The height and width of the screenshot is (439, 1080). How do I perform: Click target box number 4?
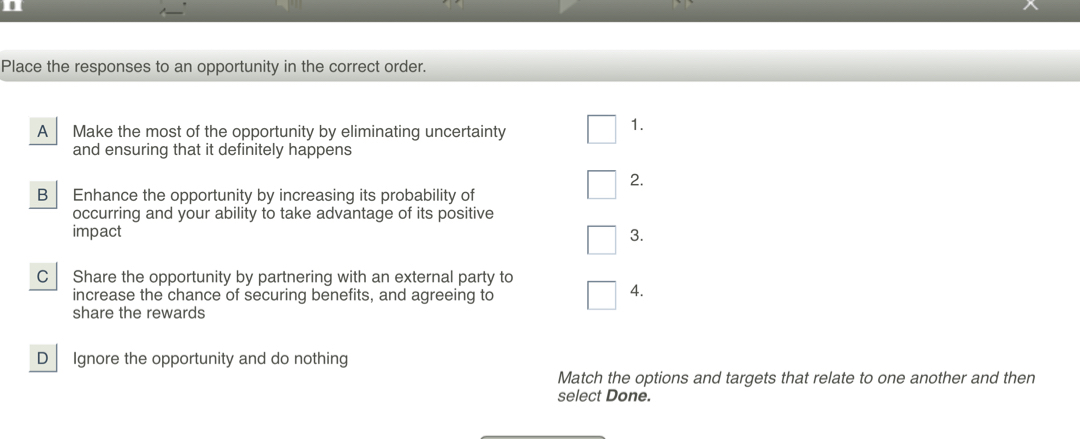point(601,295)
